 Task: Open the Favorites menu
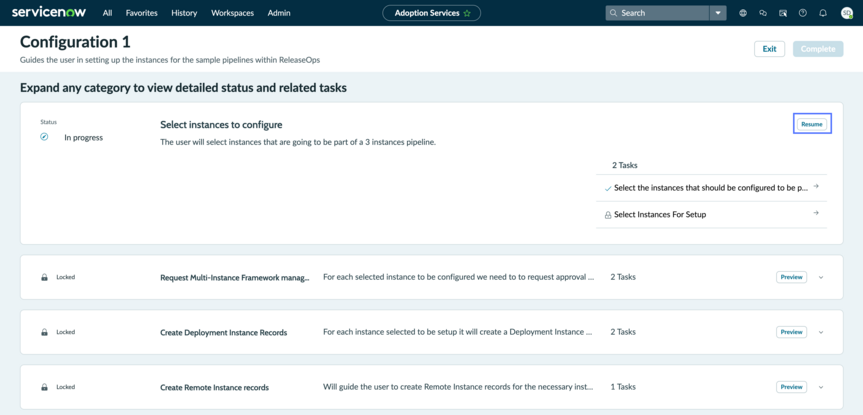(141, 13)
